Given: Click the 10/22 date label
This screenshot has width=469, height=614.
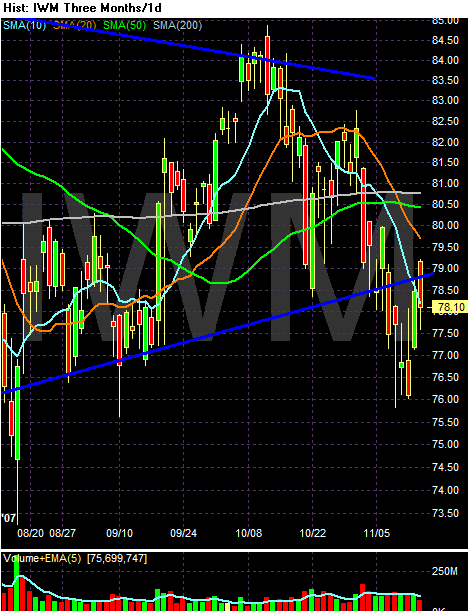Looking at the screenshot, I should click(312, 533).
